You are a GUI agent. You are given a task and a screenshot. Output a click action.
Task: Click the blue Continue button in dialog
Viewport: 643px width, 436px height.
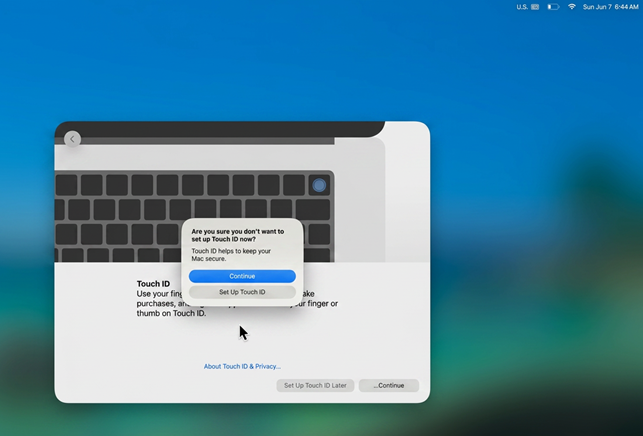tap(242, 276)
